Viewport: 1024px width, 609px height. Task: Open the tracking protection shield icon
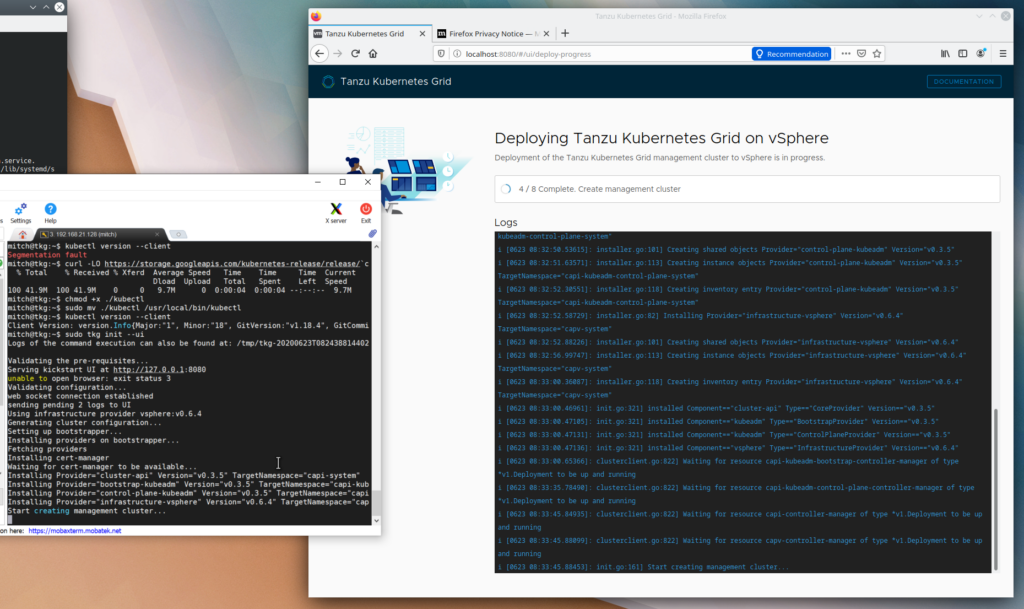click(441, 54)
